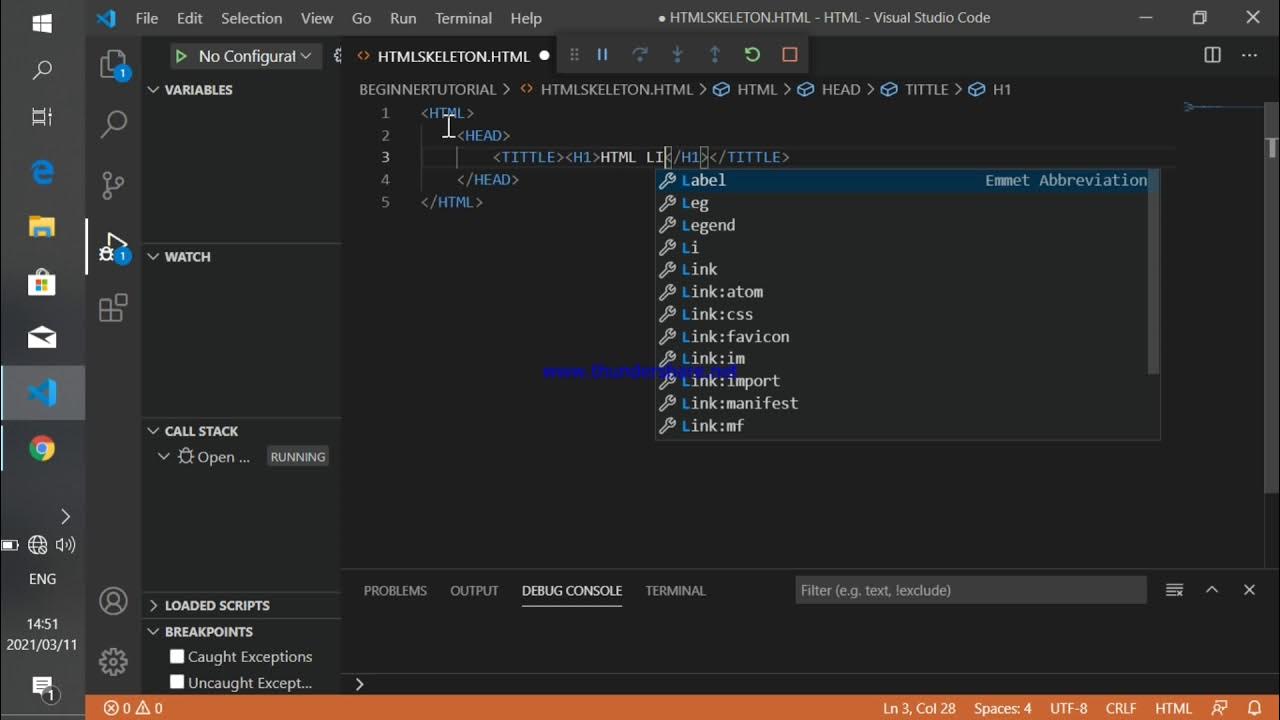Clear the debug console output
Viewport: 1280px width, 720px height.
[1175, 590]
